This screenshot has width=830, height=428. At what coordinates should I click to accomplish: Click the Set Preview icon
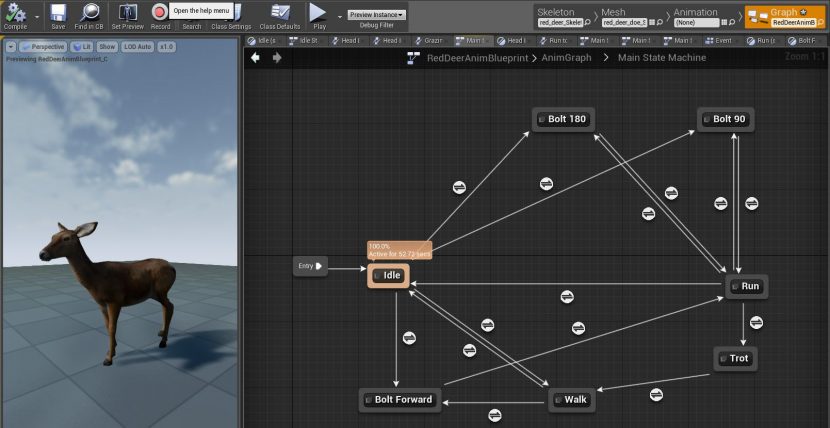click(127, 13)
